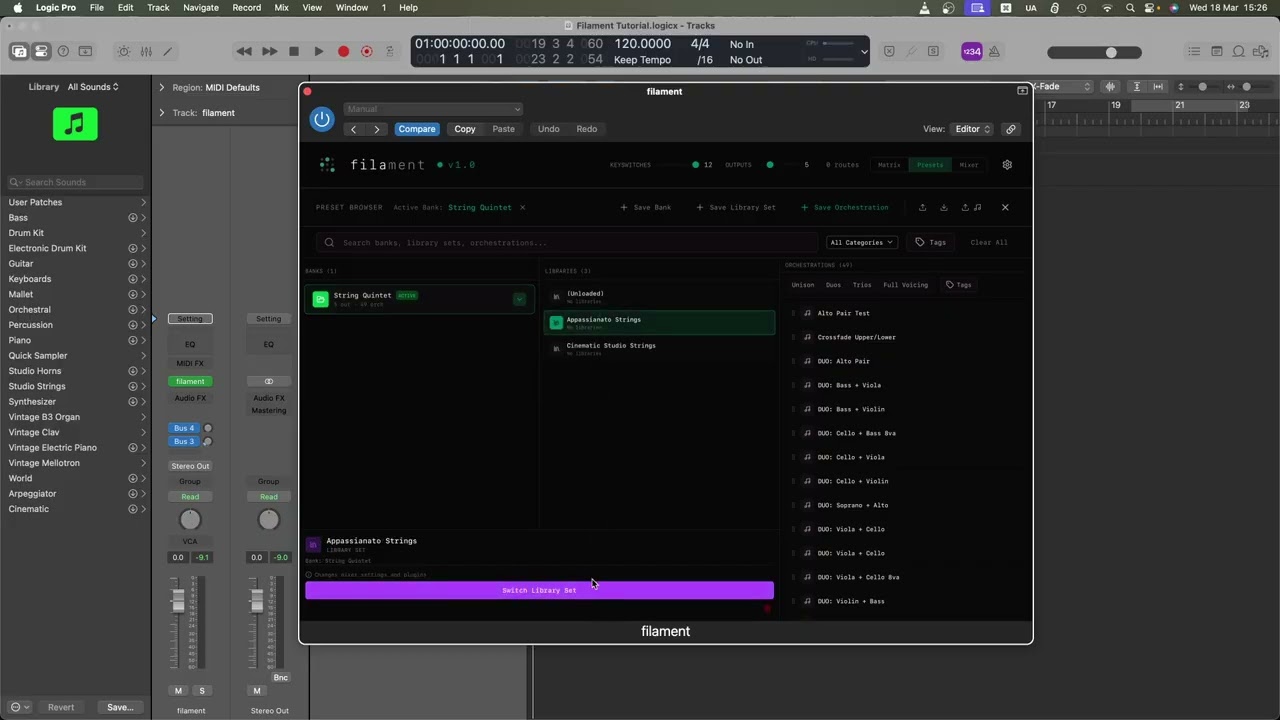Viewport: 1280px width, 720px height.
Task: Fast forward the Logic transport
Action: [x=269, y=52]
